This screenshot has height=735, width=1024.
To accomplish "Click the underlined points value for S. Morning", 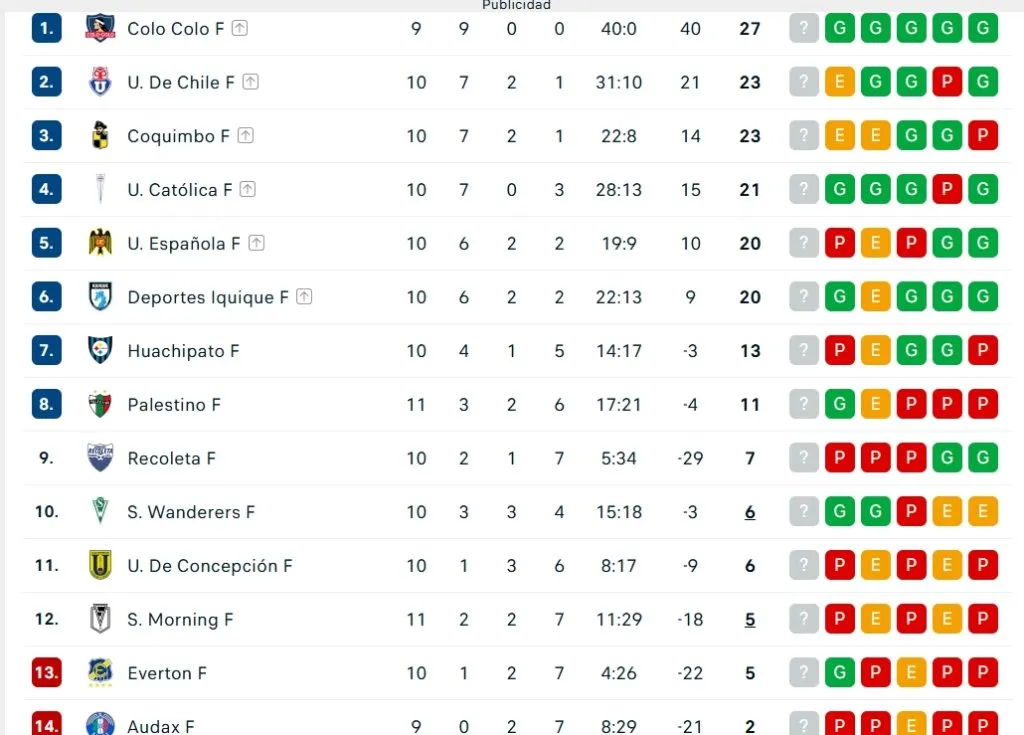I will click(x=749, y=619).
